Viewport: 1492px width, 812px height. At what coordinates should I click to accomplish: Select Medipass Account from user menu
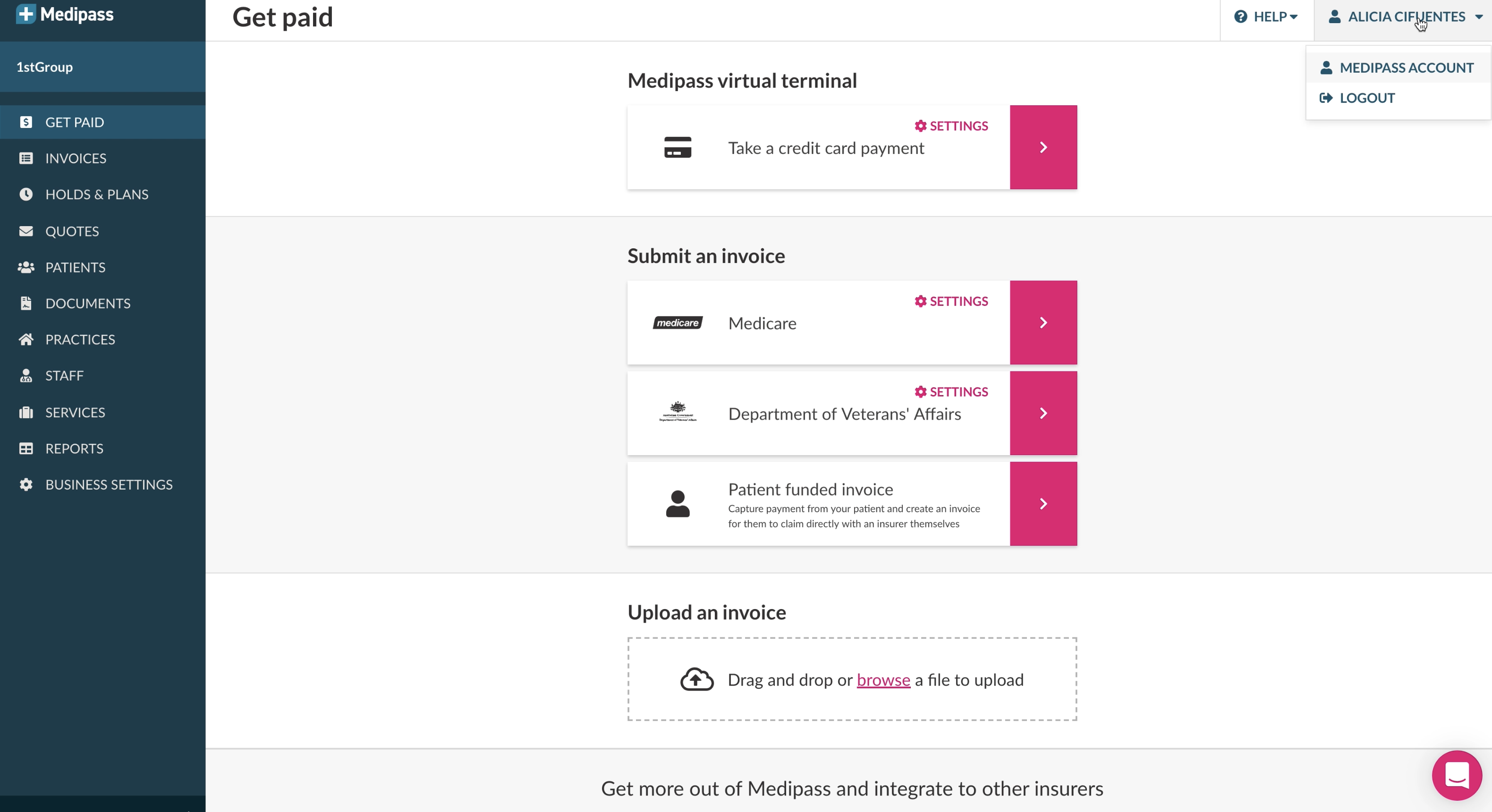1406,68
